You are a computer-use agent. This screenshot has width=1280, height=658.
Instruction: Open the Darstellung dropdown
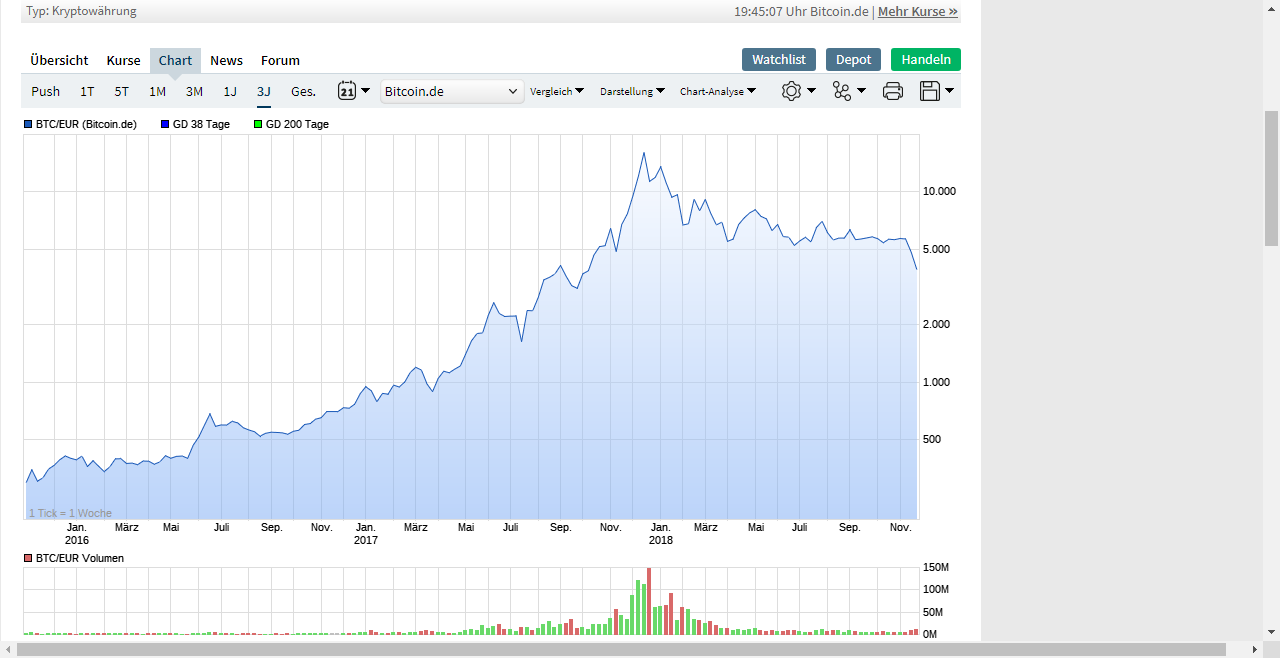(x=633, y=91)
